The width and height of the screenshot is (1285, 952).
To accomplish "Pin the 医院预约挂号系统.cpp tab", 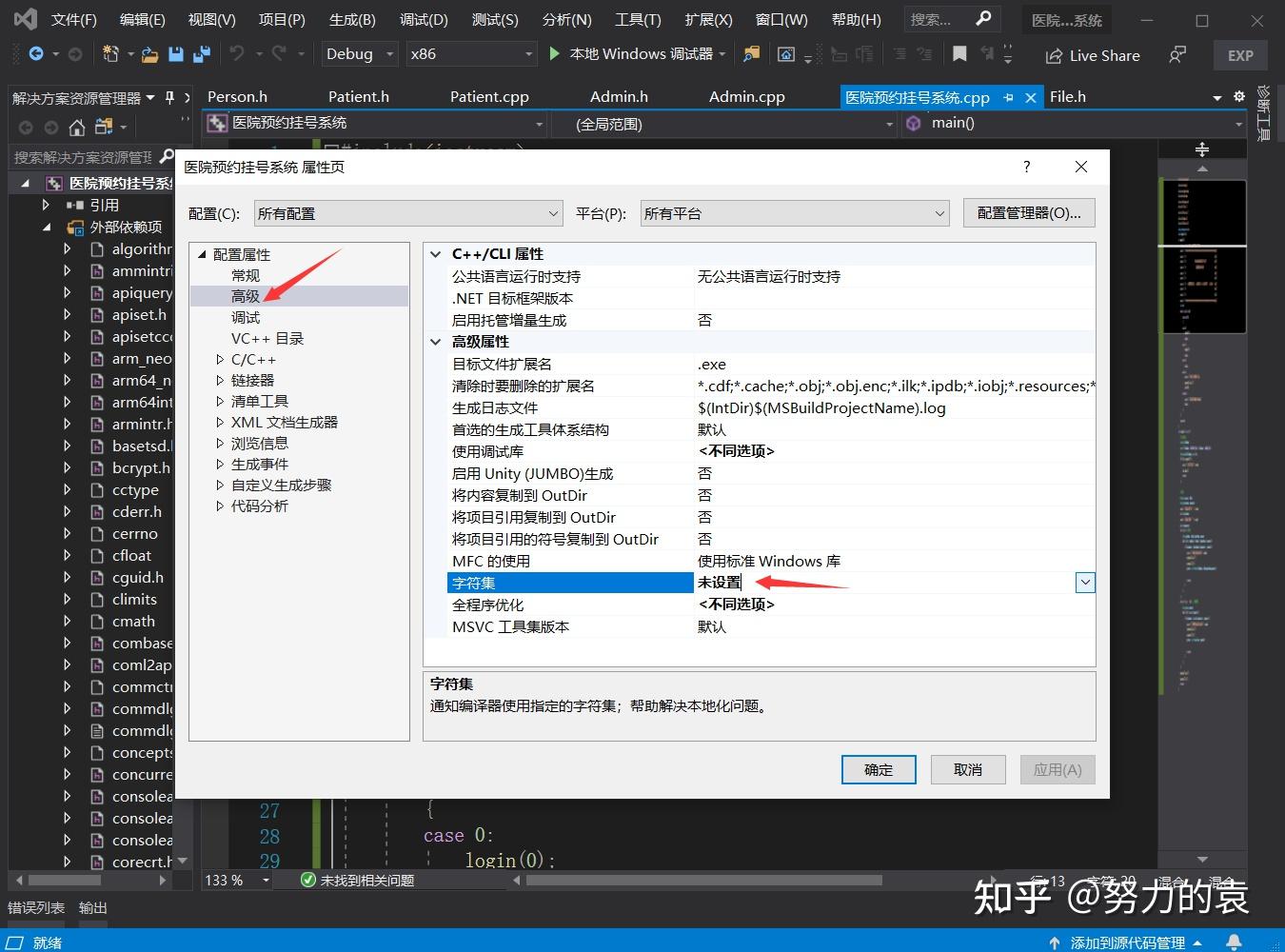I will tap(1008, 97).
